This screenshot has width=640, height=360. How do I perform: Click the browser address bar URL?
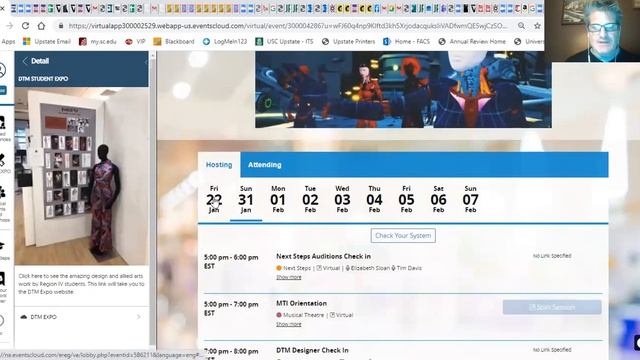tap(288, 26)
